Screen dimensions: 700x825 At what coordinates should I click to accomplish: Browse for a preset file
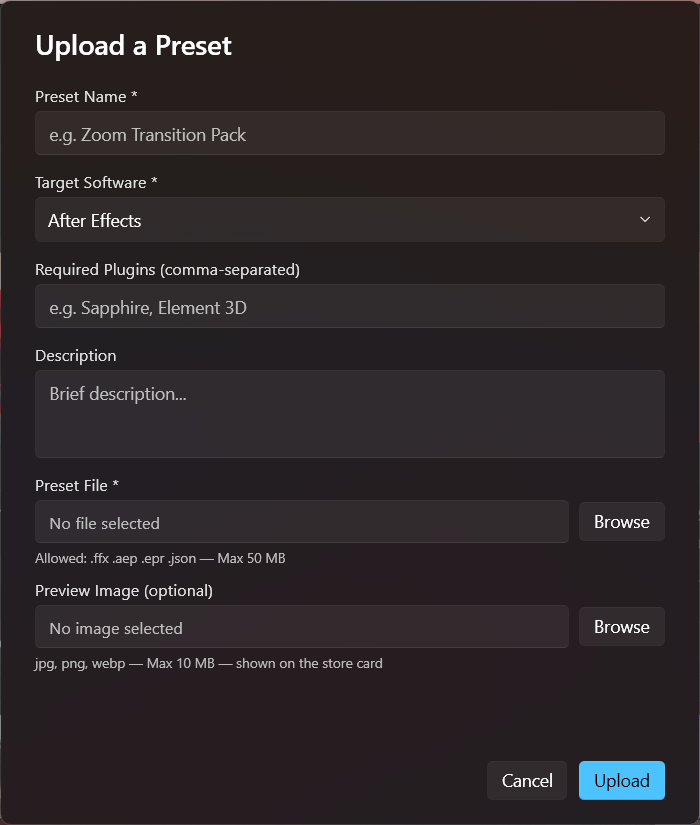coord(622,521)
